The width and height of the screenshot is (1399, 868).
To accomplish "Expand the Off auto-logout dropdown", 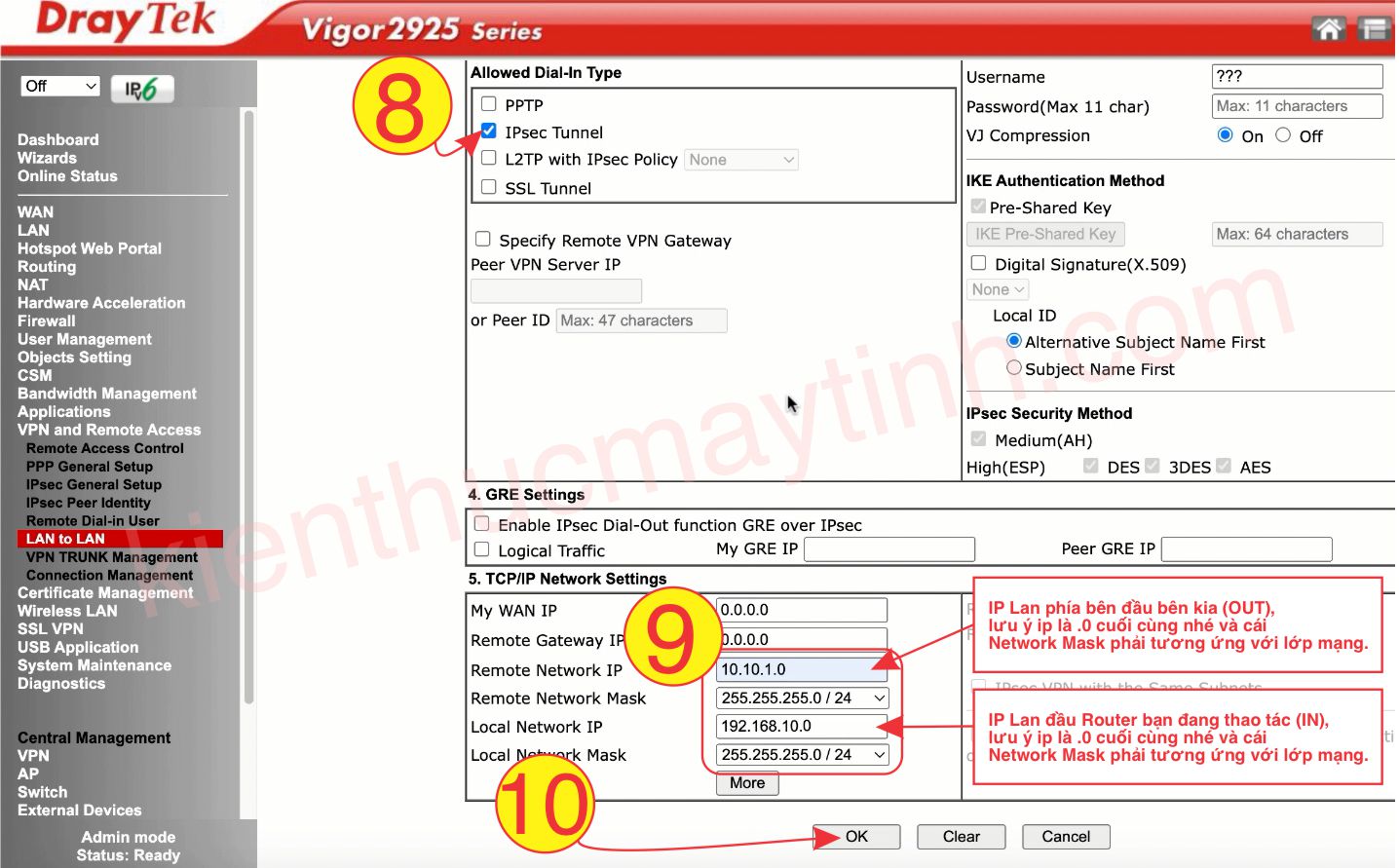I will (60, 86).
